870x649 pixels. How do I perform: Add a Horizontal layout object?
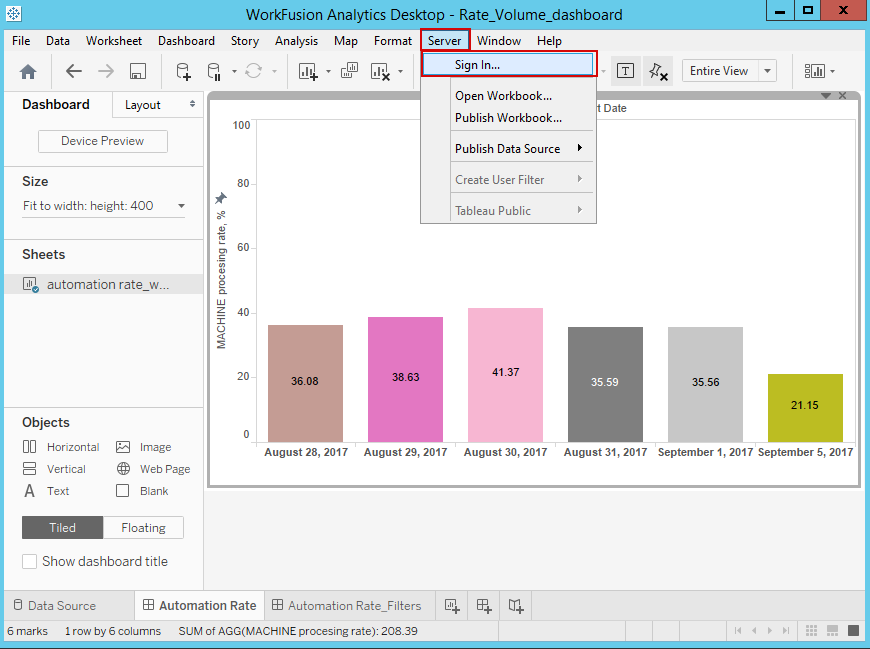(61, 447)
